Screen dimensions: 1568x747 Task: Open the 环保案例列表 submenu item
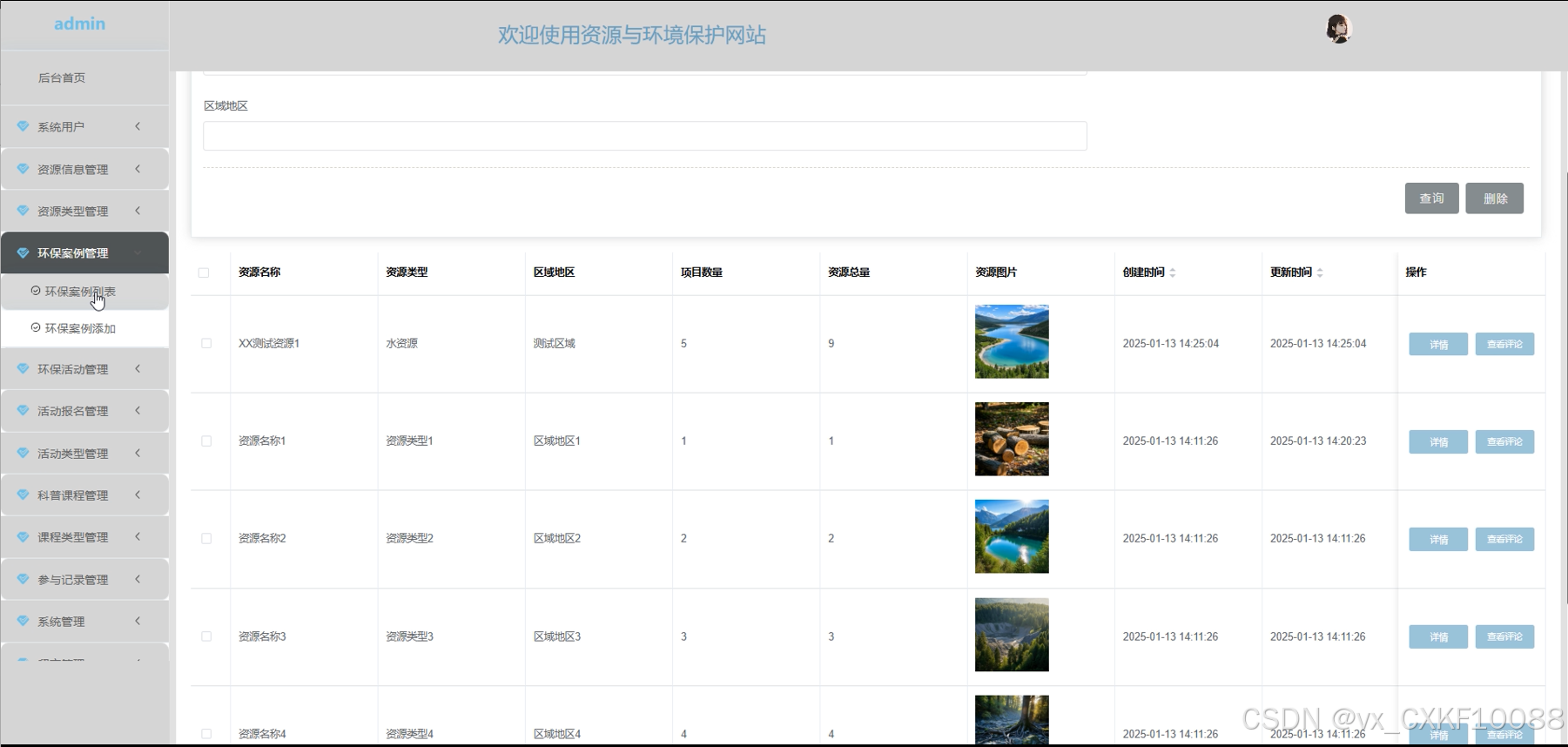[x=80, y=291]
